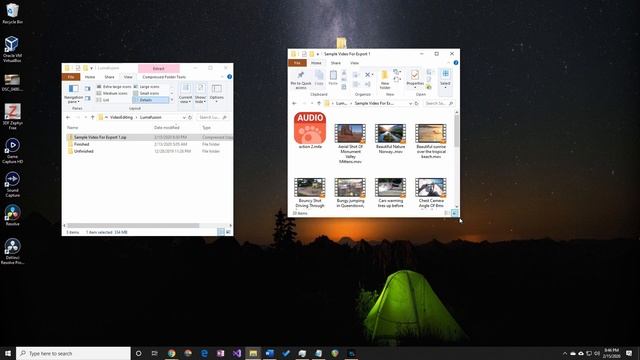Switch to Share tab in LumaFusion window
The height and width of the screenshot is (360, 640).
click(x=109, y=77)
